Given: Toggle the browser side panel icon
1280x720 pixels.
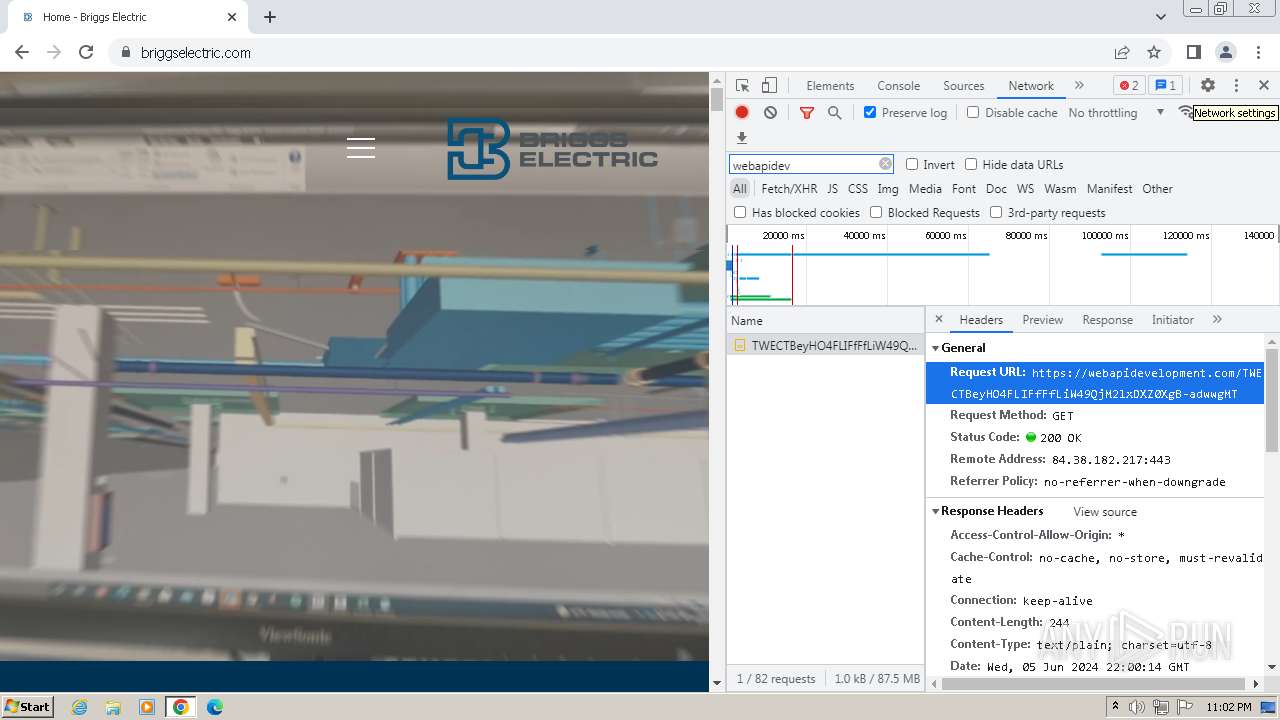Looking at the screenshot, I should click(1194, 52).
